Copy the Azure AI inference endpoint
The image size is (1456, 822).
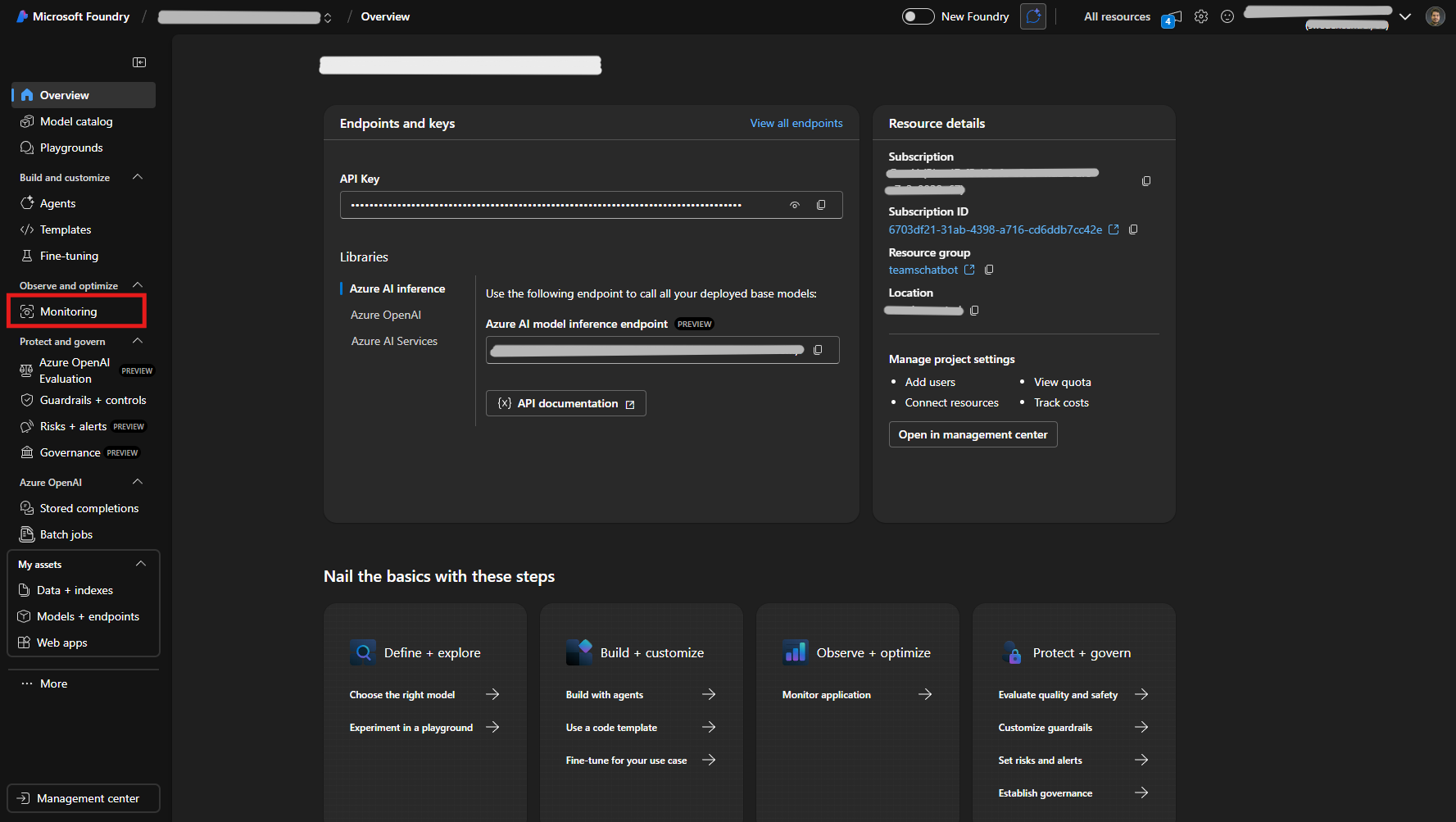tap(818, 350)
